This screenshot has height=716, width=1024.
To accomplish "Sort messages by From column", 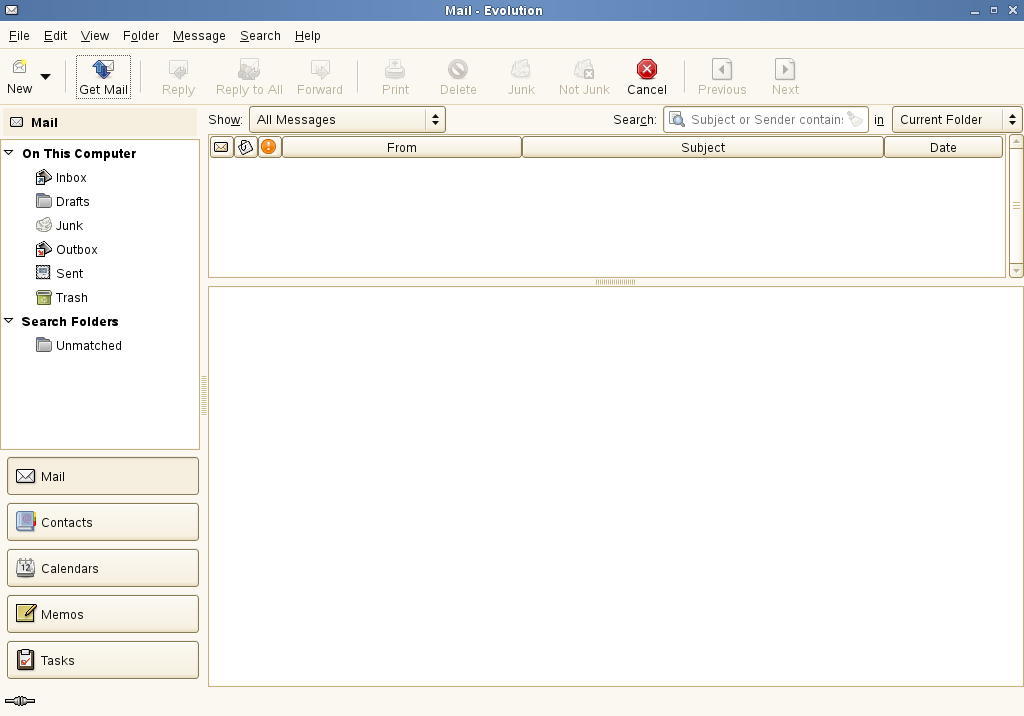I will [402, 147].
